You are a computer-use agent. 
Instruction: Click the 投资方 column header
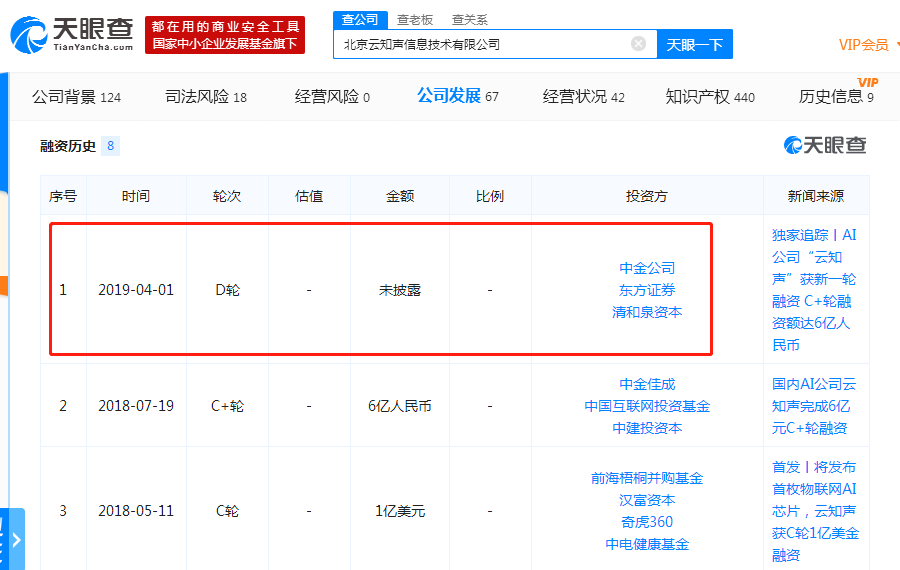[647, 196]
